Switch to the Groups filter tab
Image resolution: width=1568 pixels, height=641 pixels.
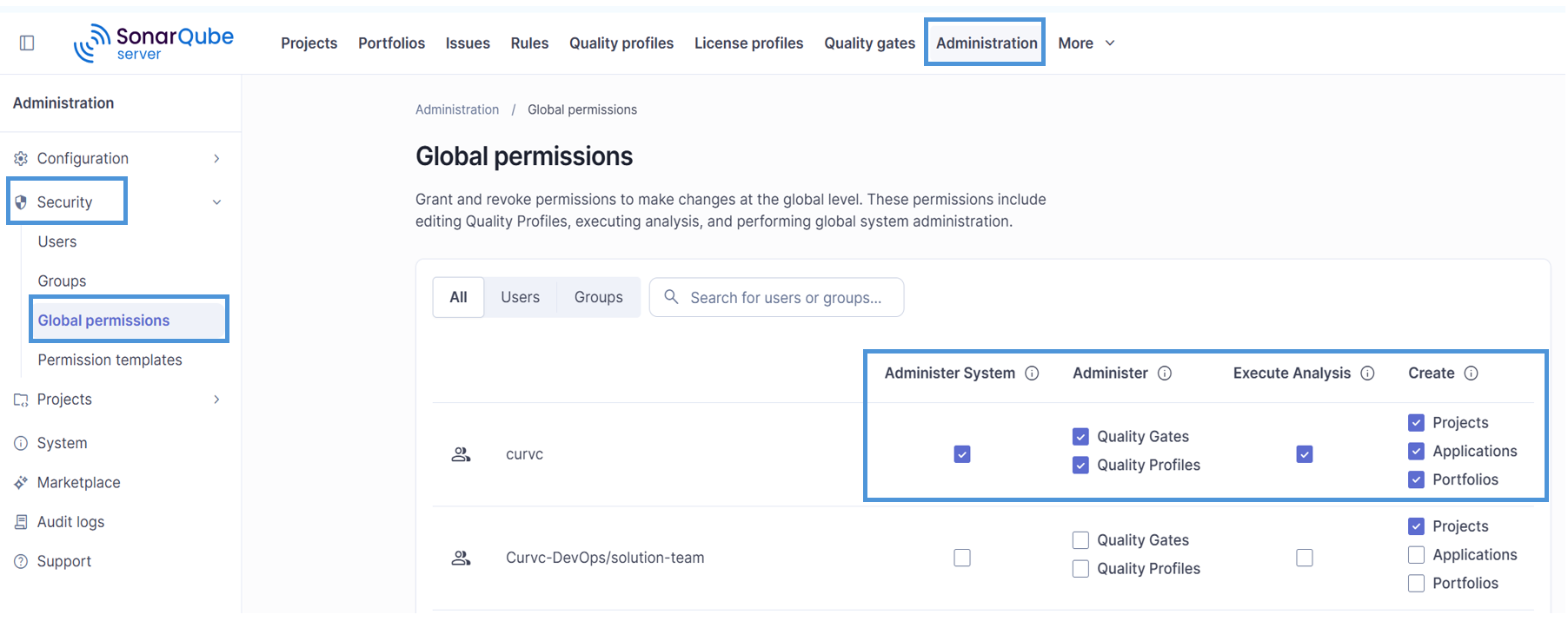pos(598,297)
